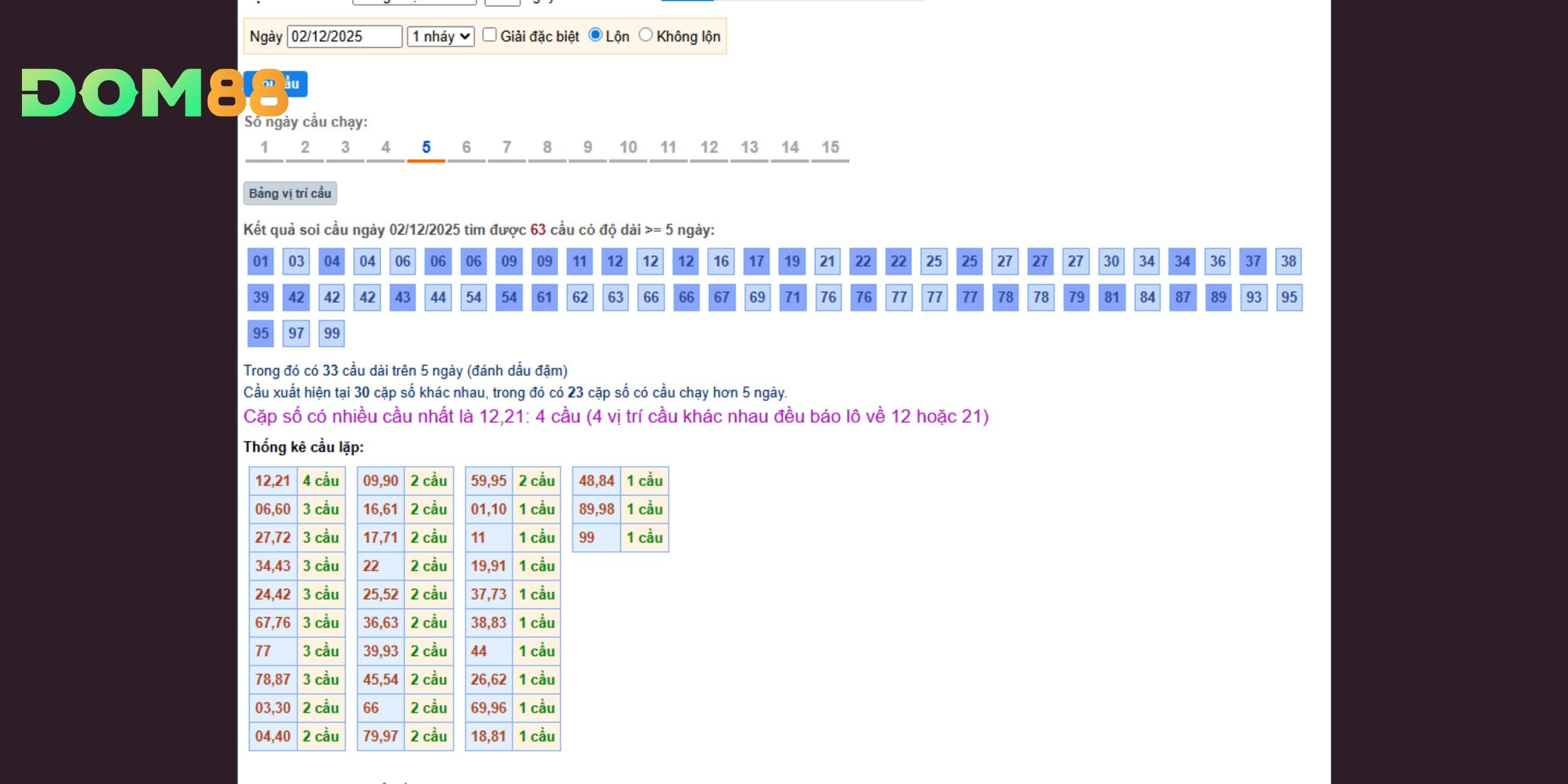Select the 15-day run tab
The width and height of the screenshot is (1568, 784).
[830, 148]
